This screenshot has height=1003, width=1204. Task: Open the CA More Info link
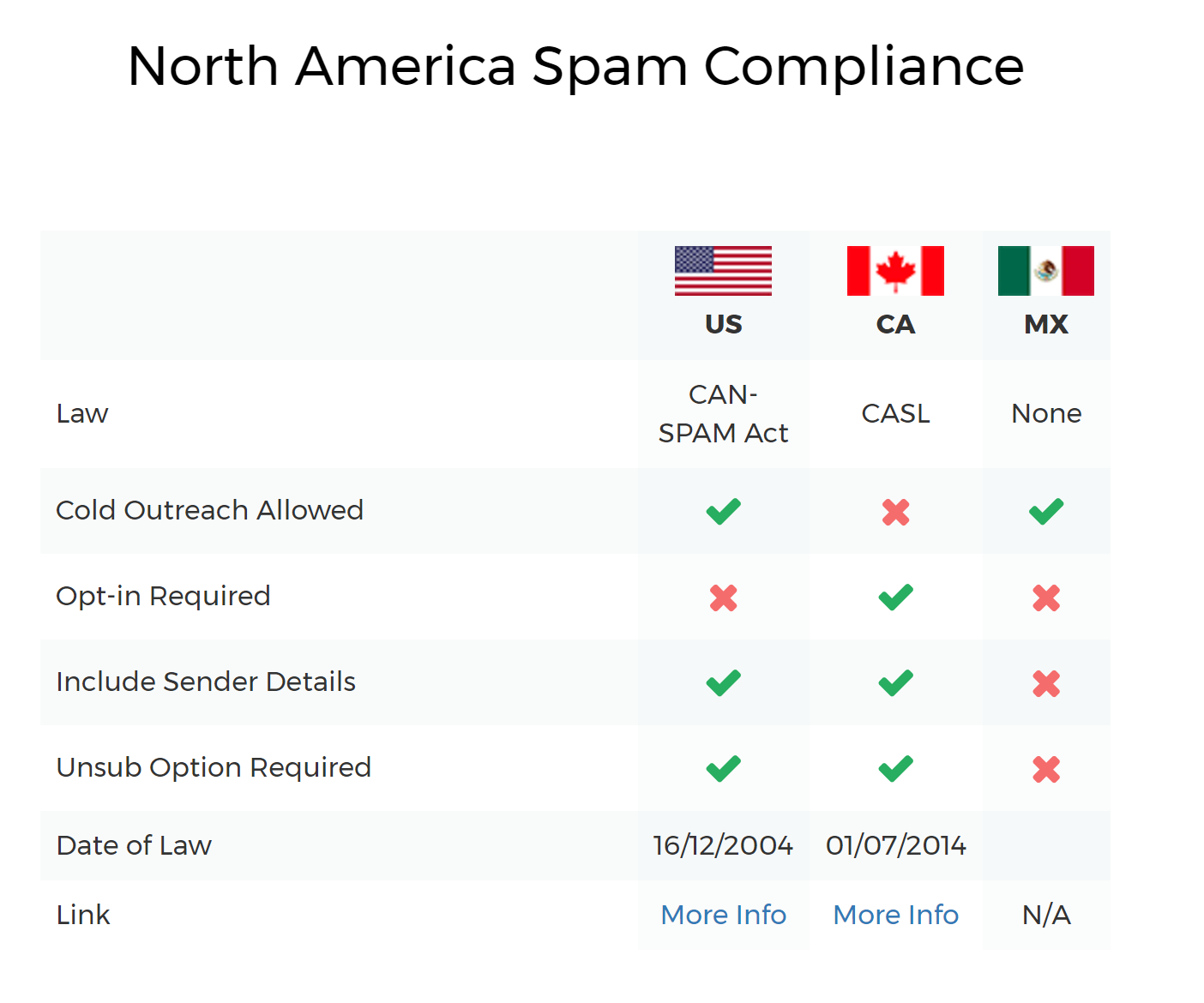(x=896, y=915)
